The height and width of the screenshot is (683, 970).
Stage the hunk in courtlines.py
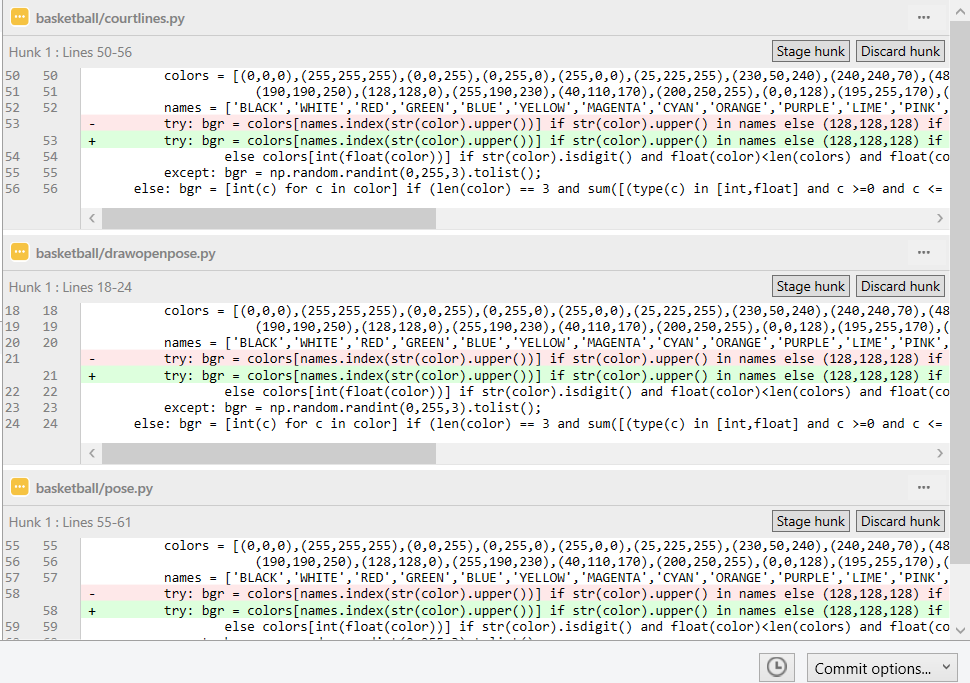tap(810, 51)
